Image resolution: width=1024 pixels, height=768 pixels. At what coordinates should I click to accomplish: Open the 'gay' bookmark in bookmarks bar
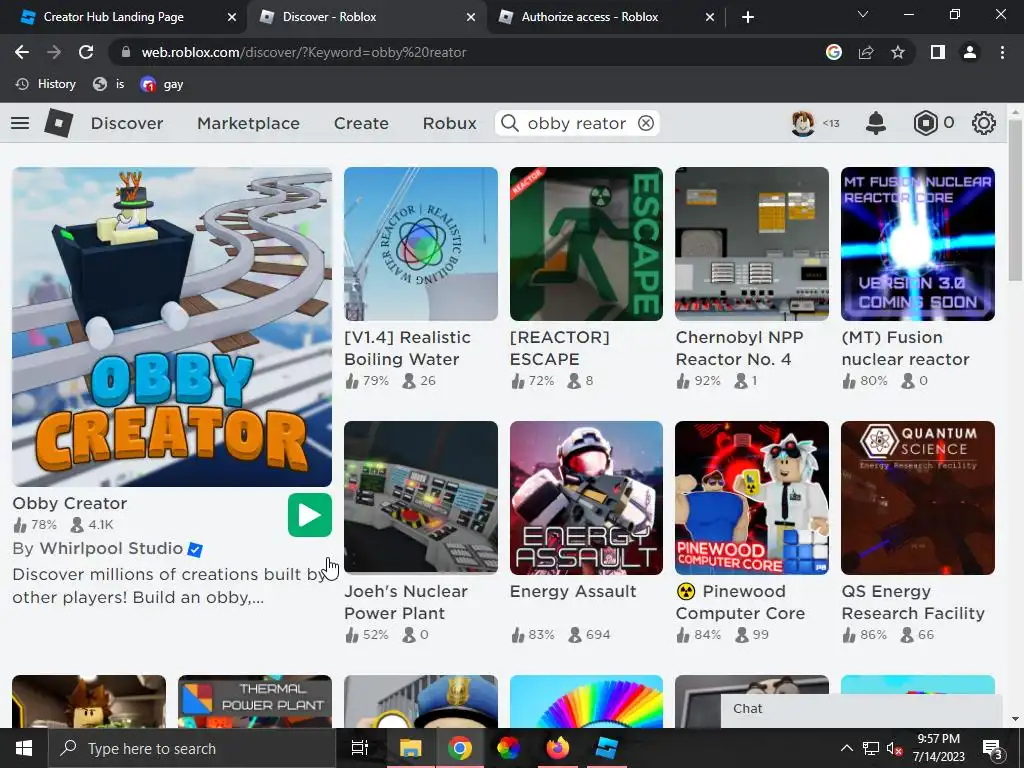click(x=162, y=84)
